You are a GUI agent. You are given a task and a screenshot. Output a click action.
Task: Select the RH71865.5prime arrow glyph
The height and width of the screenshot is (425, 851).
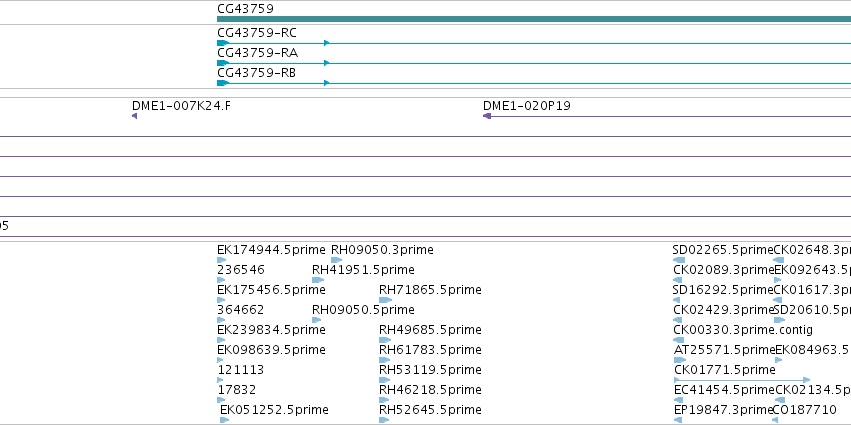click(385, 300)
